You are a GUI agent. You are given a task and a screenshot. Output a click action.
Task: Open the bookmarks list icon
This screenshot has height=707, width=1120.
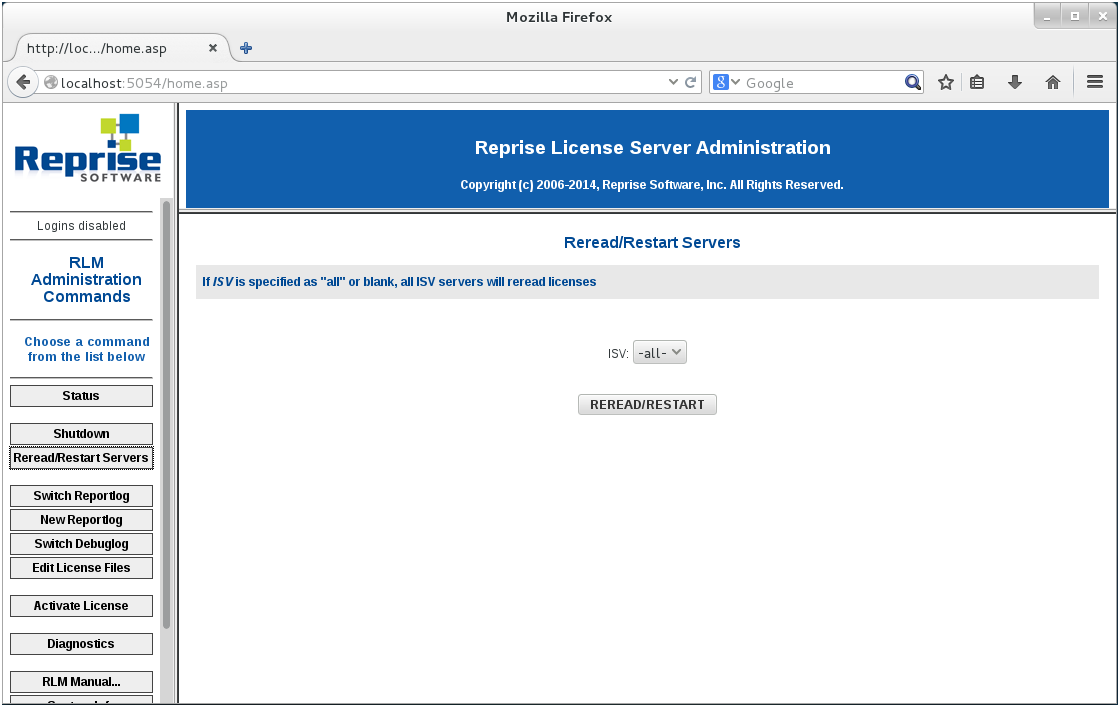(x=977, y=82)
